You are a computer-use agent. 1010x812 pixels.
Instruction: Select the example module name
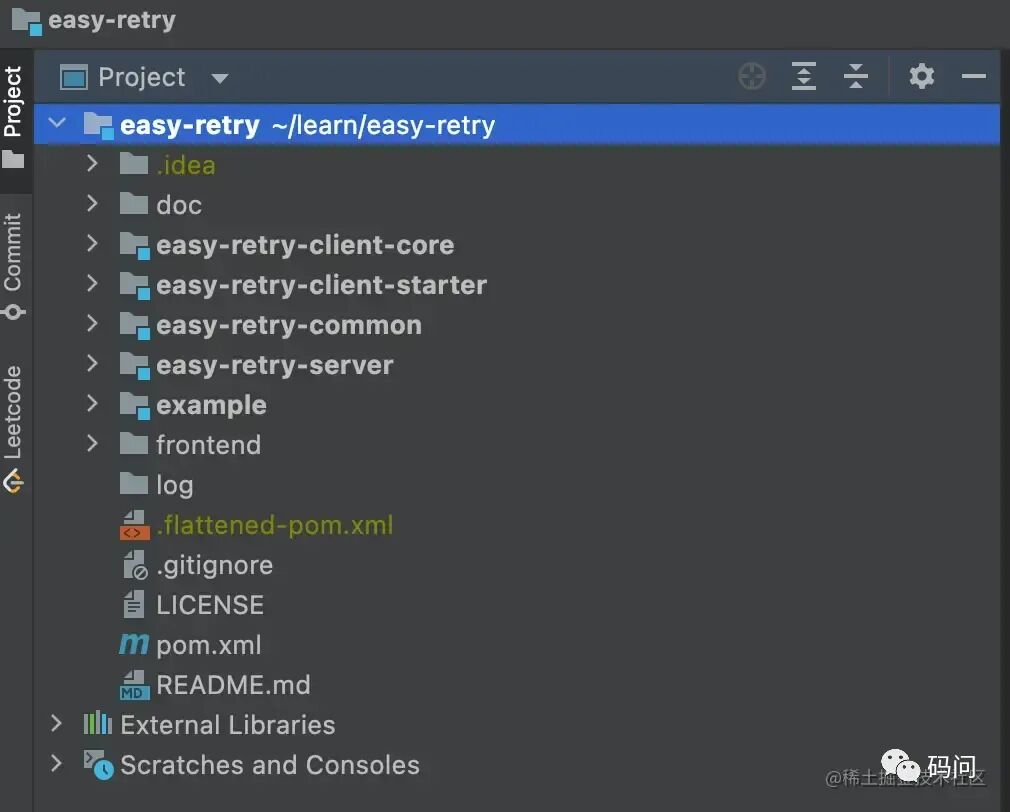click(x=211, y=406)
